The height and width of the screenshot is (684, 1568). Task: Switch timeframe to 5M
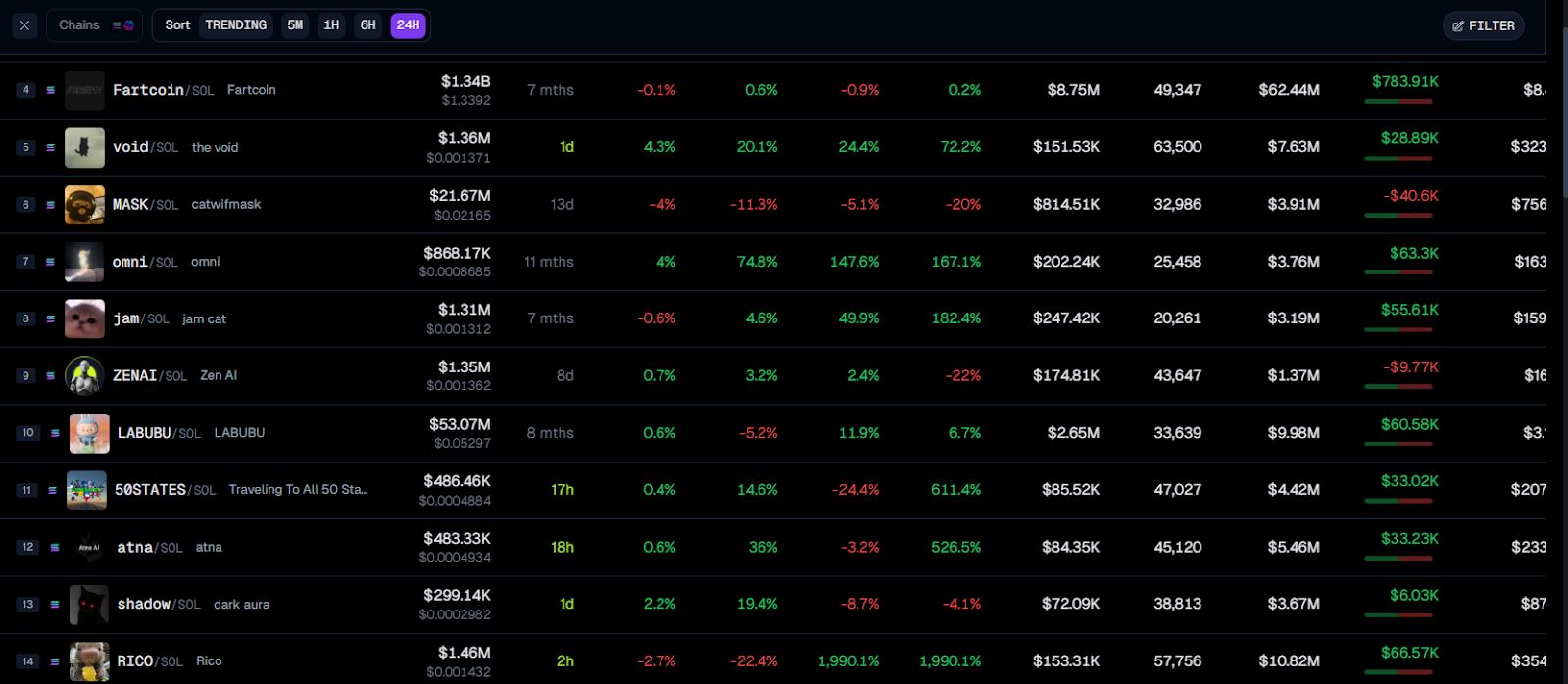(295, 25)
